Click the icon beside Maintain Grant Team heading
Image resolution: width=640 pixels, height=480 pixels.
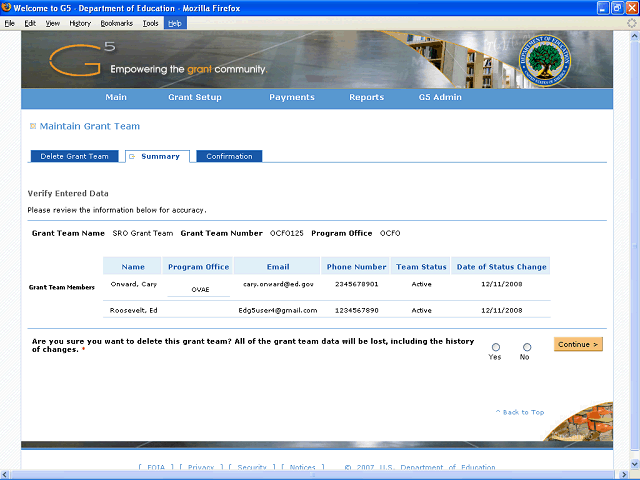(x=33, y=126)
